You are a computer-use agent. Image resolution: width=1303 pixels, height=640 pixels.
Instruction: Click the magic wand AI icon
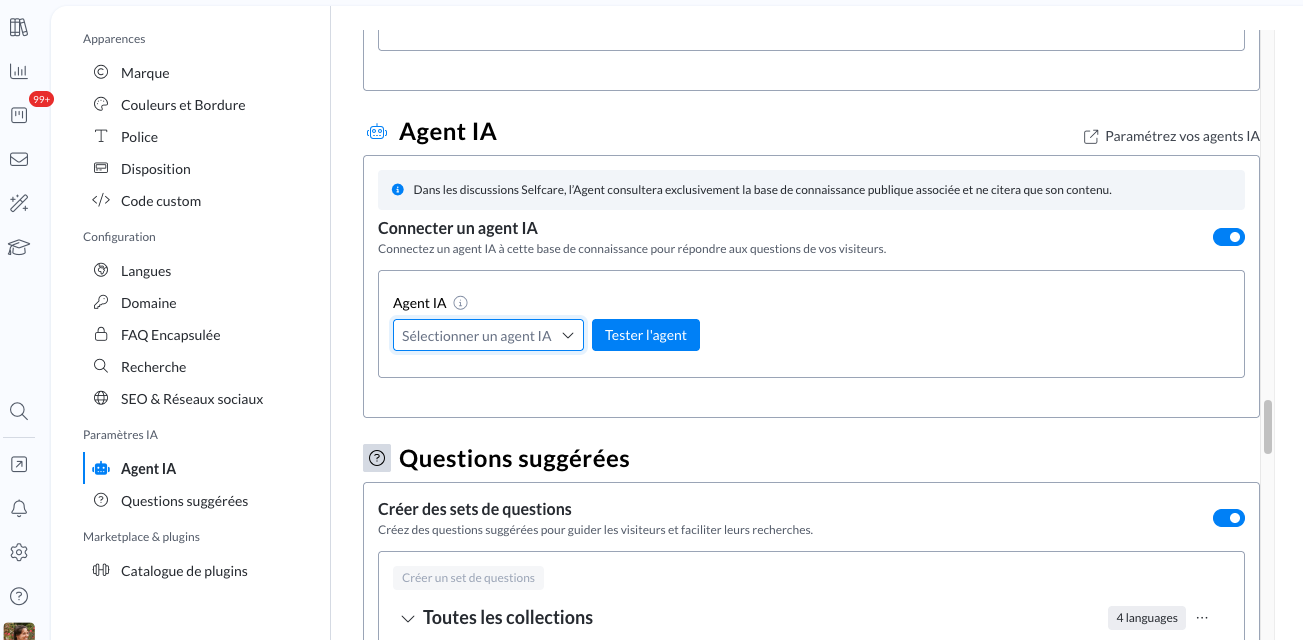coord(18,203)
